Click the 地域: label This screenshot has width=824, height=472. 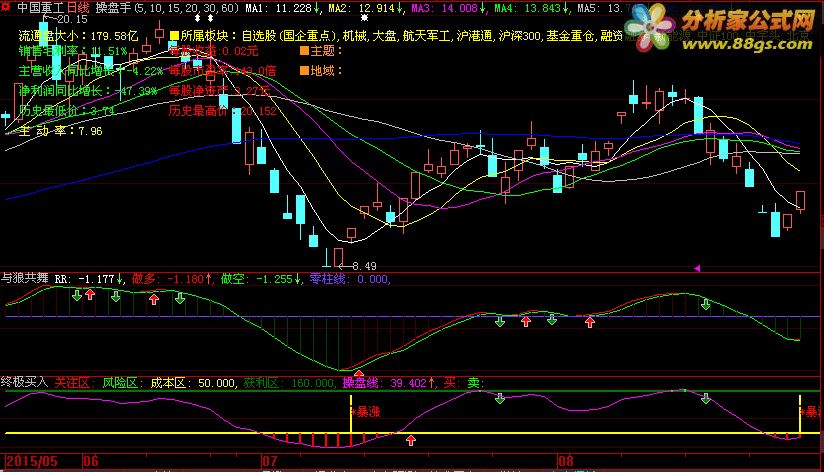click(326, 70)
